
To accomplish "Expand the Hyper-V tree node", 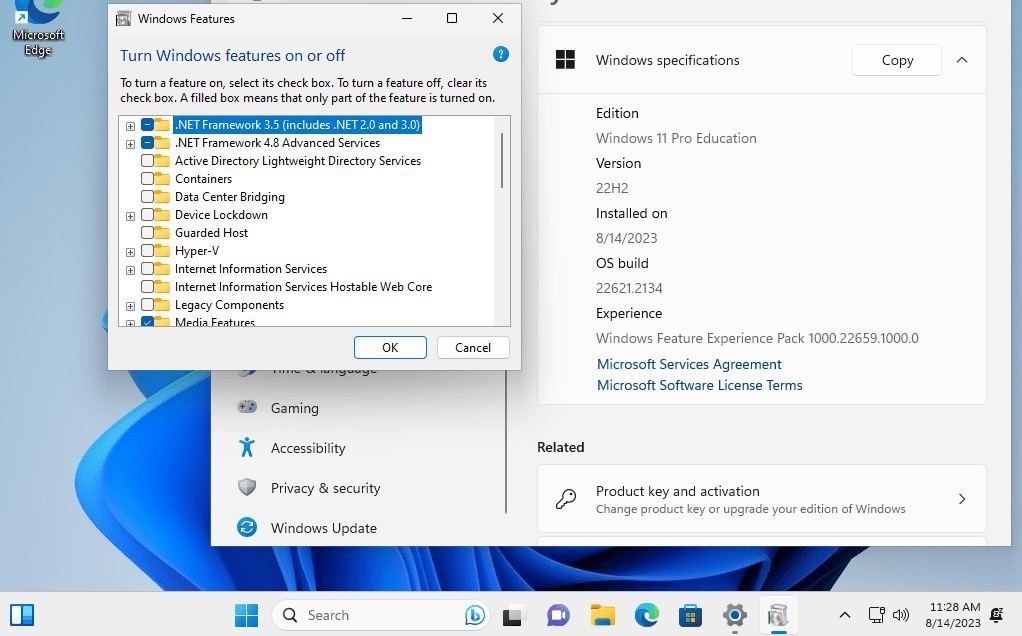I will click(130, 252).
